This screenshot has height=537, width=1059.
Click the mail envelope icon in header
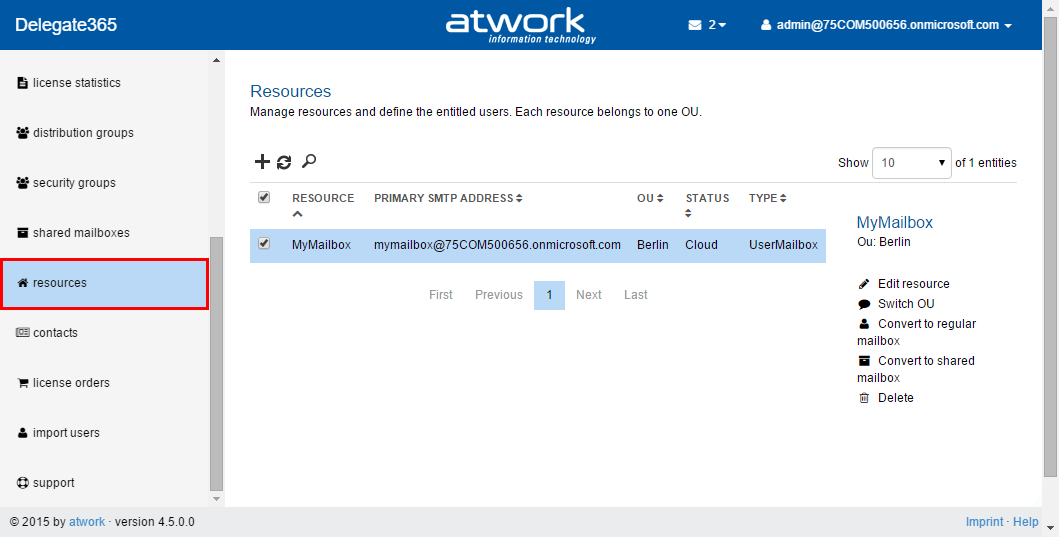695,25
